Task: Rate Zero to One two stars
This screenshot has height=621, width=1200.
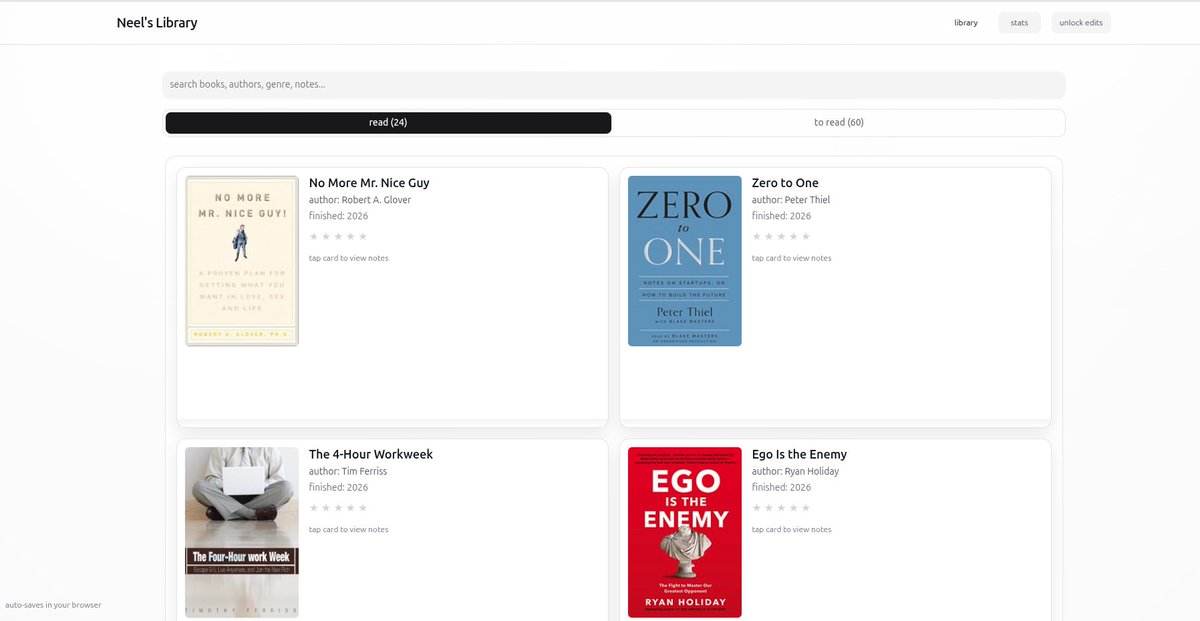Action: (769, 237)
